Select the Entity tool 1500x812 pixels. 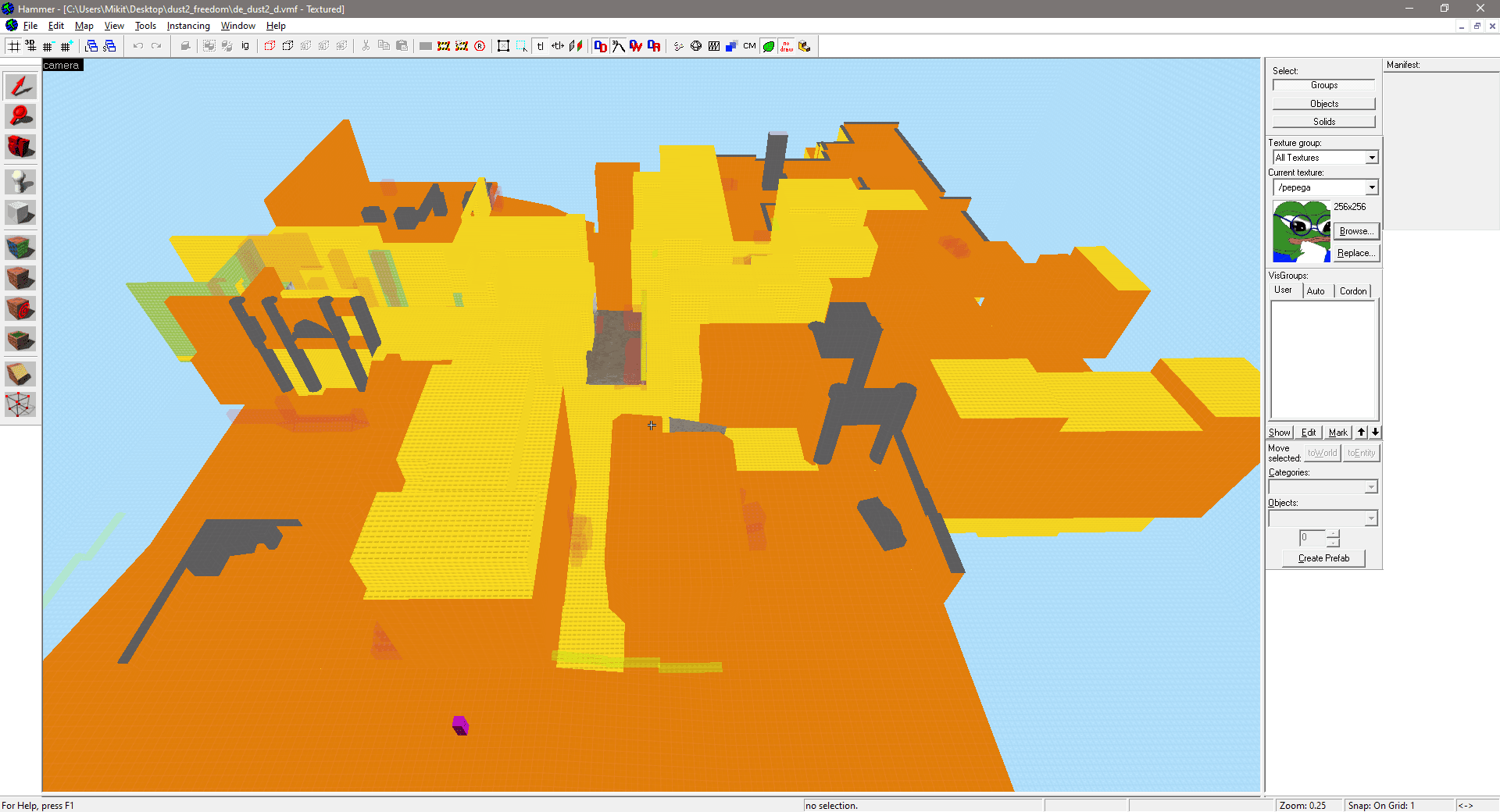tap(20, 182)
